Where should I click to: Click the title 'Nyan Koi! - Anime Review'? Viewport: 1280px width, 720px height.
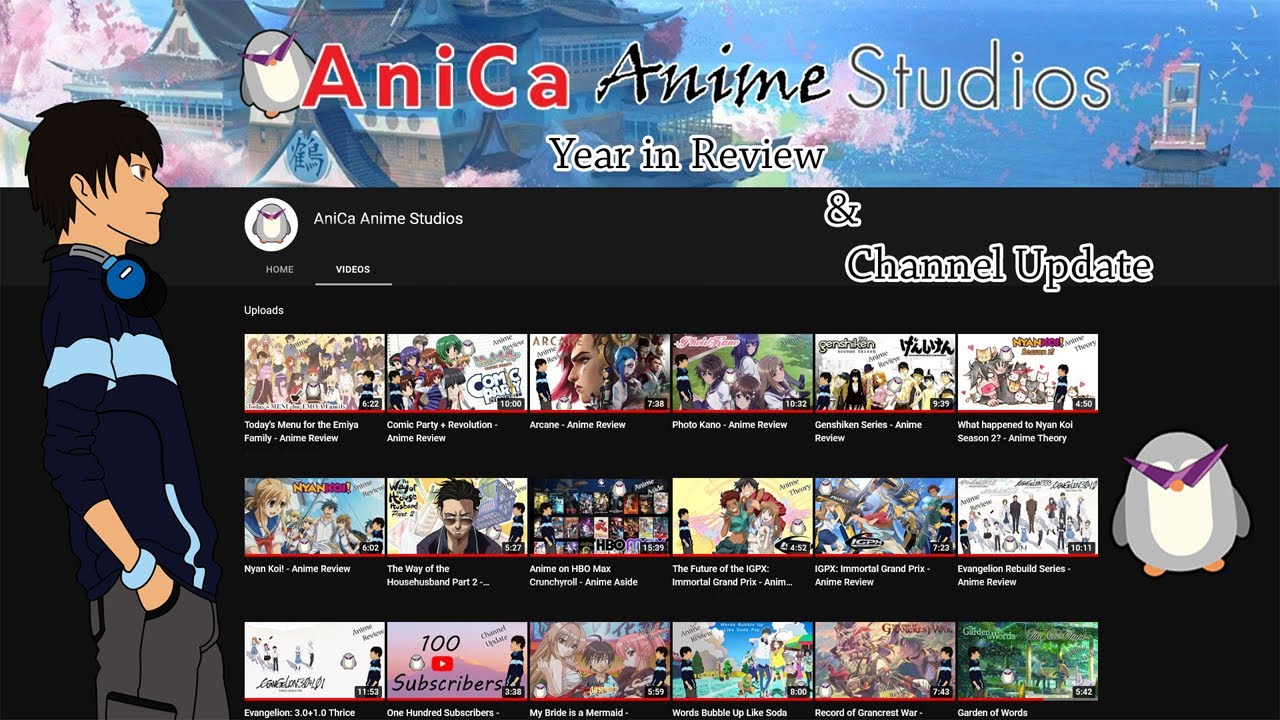pos(298,569)
